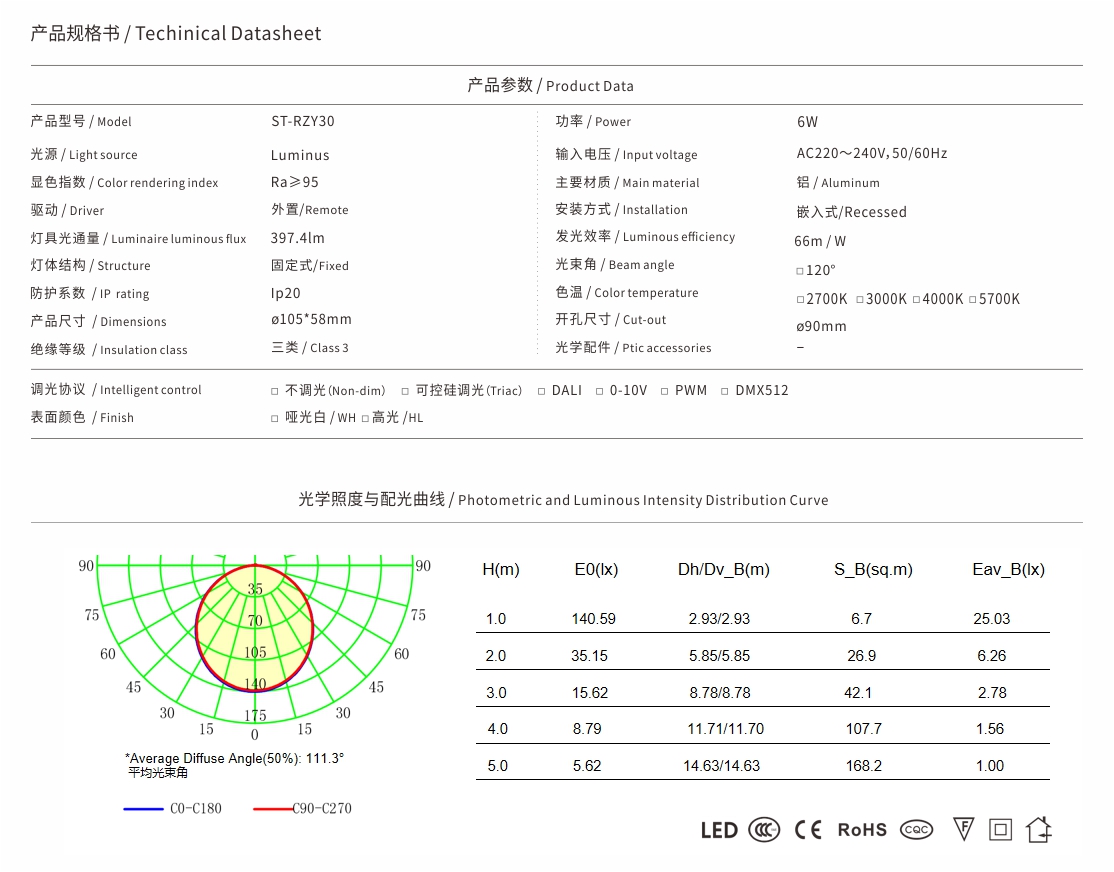Select the Triac dimming checkbox
The width and height of the screenshot is (1114, 872).
405,391
